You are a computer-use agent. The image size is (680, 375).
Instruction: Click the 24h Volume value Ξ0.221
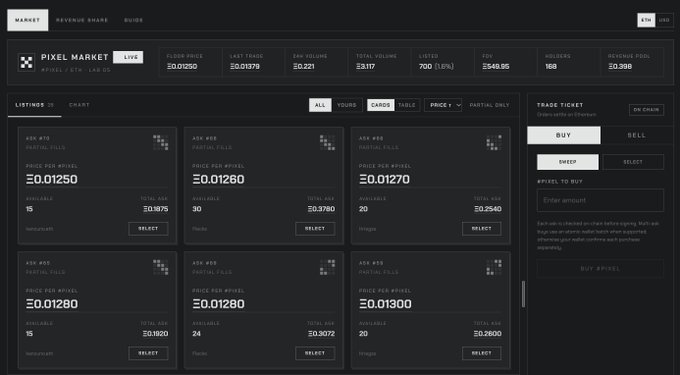pos(303,66)
